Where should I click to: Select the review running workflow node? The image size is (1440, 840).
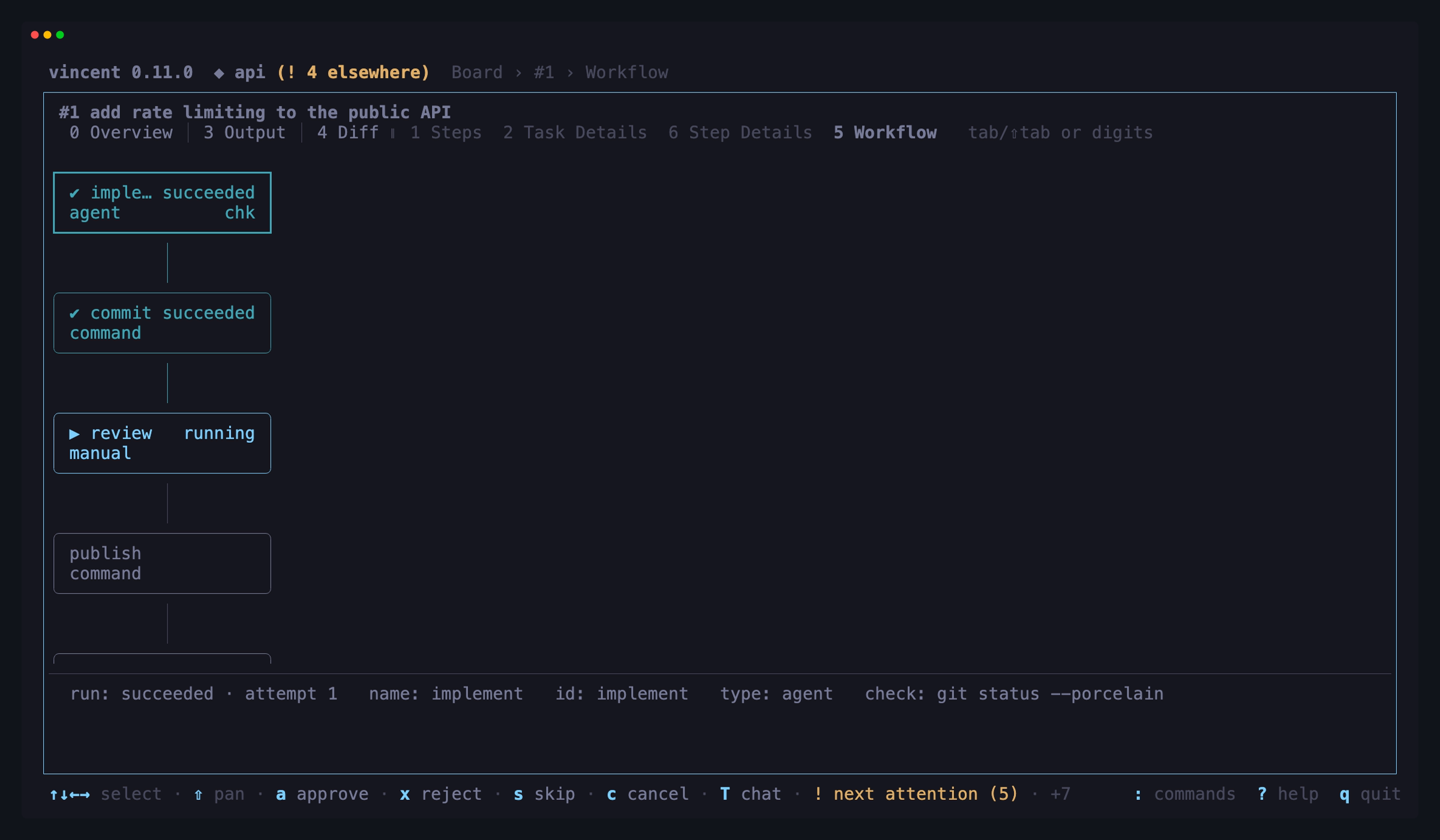[162, 443]
